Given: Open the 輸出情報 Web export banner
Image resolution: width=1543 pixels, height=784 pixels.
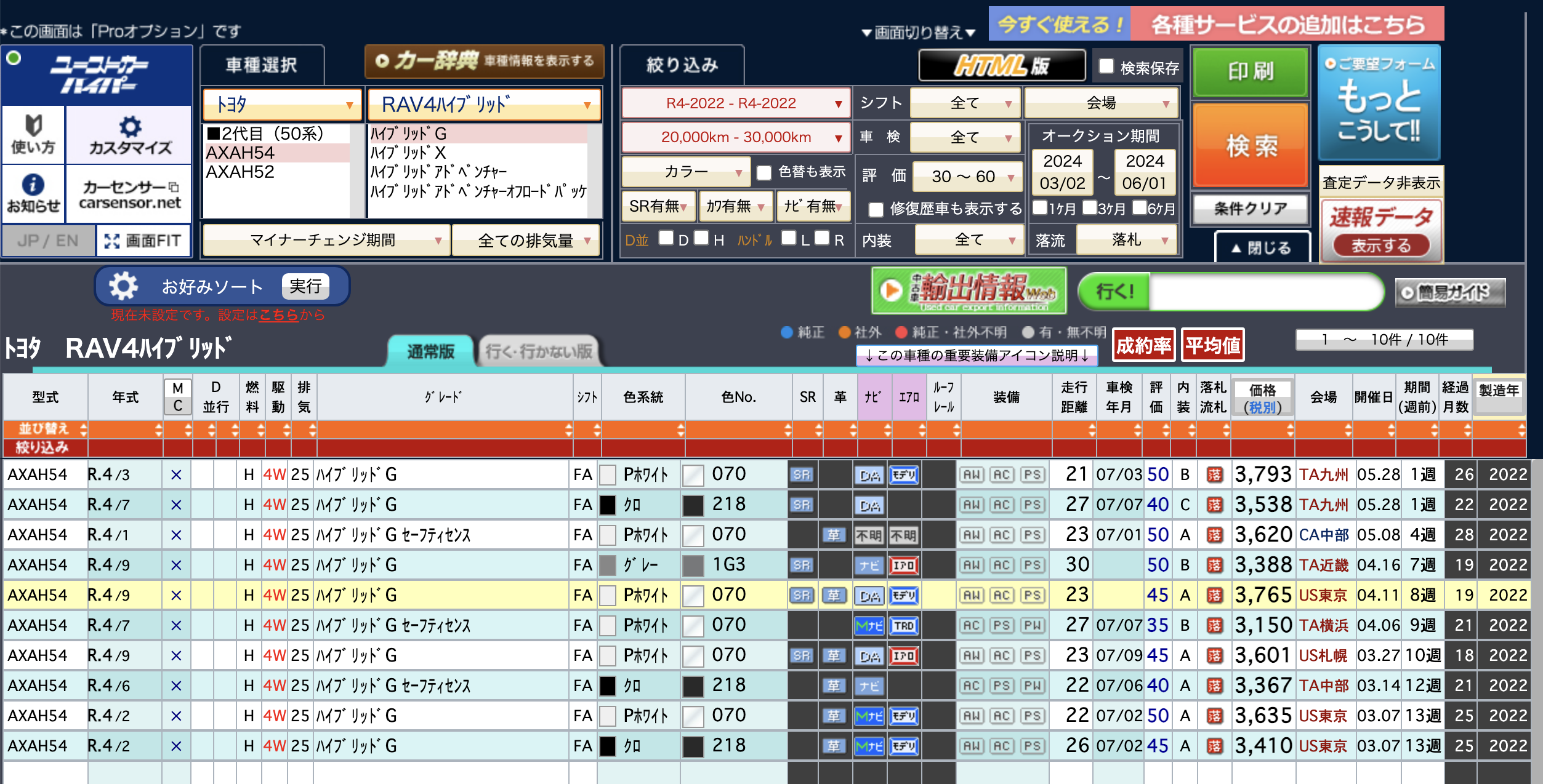Looking at the screenshot, I should 969,290.
